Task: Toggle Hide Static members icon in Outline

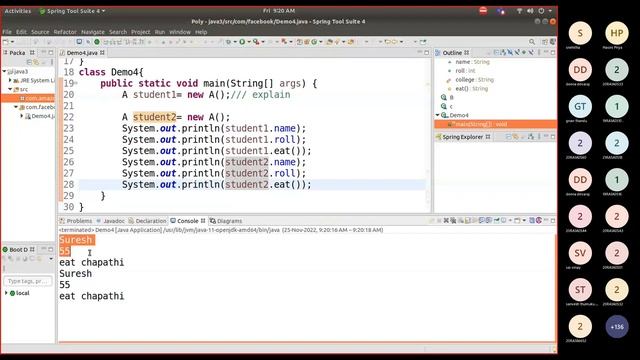Action: point(517,52)
